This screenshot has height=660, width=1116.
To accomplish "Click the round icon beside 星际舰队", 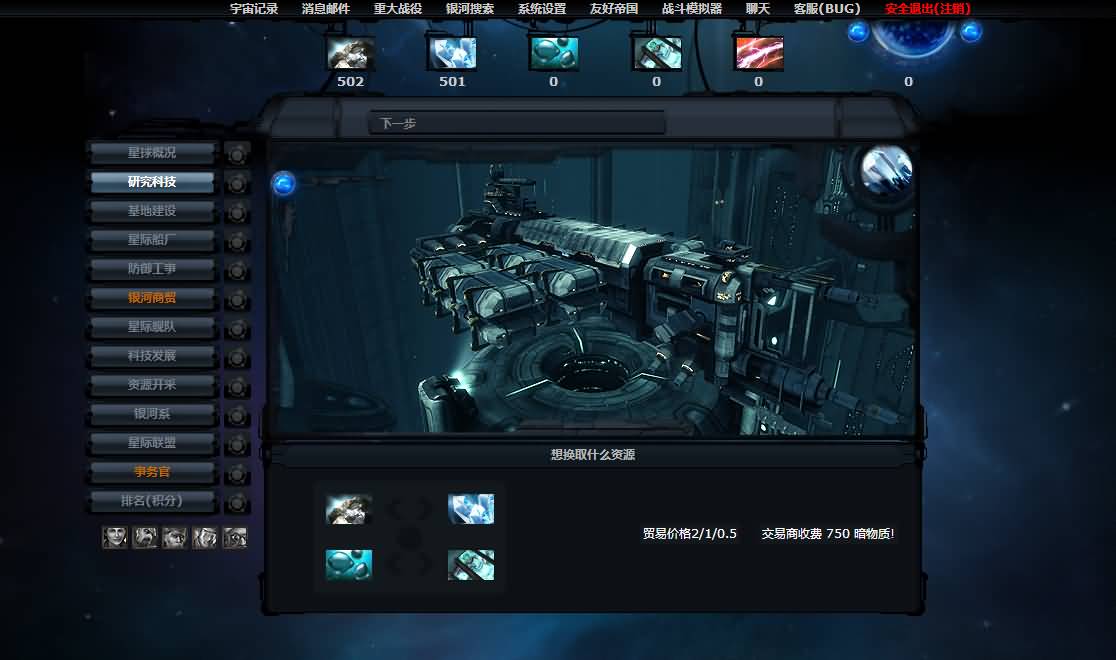I will pyautogui.click(x=237, y=329).
